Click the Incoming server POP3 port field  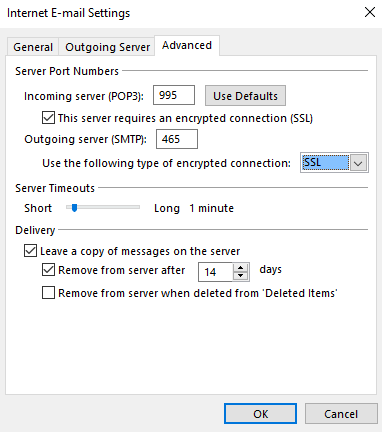(174, 95)
